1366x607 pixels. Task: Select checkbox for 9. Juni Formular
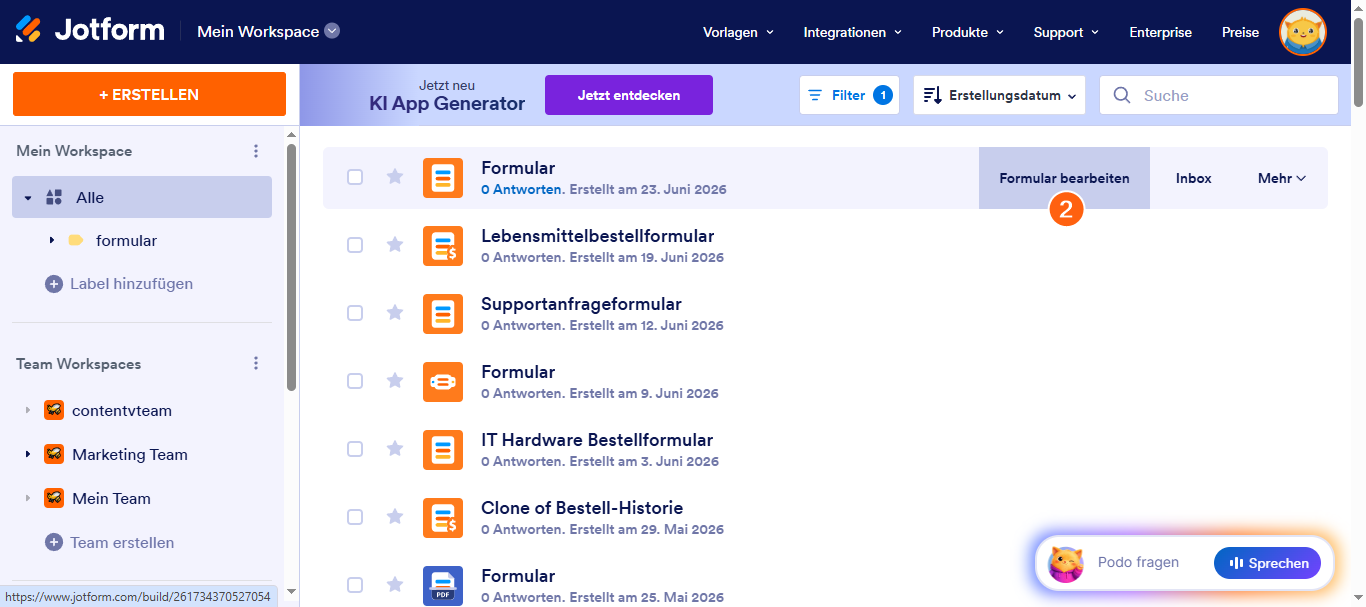[355, 381]
